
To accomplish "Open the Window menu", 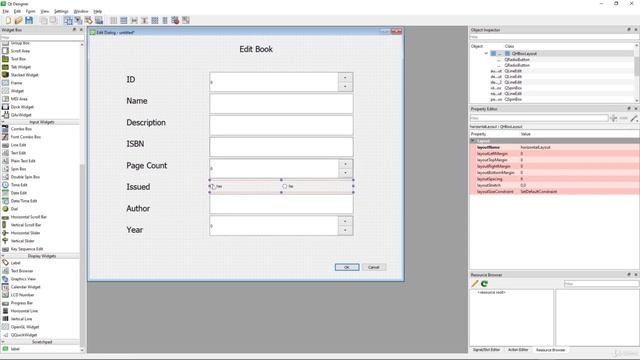I will click(x=81, y=11).
